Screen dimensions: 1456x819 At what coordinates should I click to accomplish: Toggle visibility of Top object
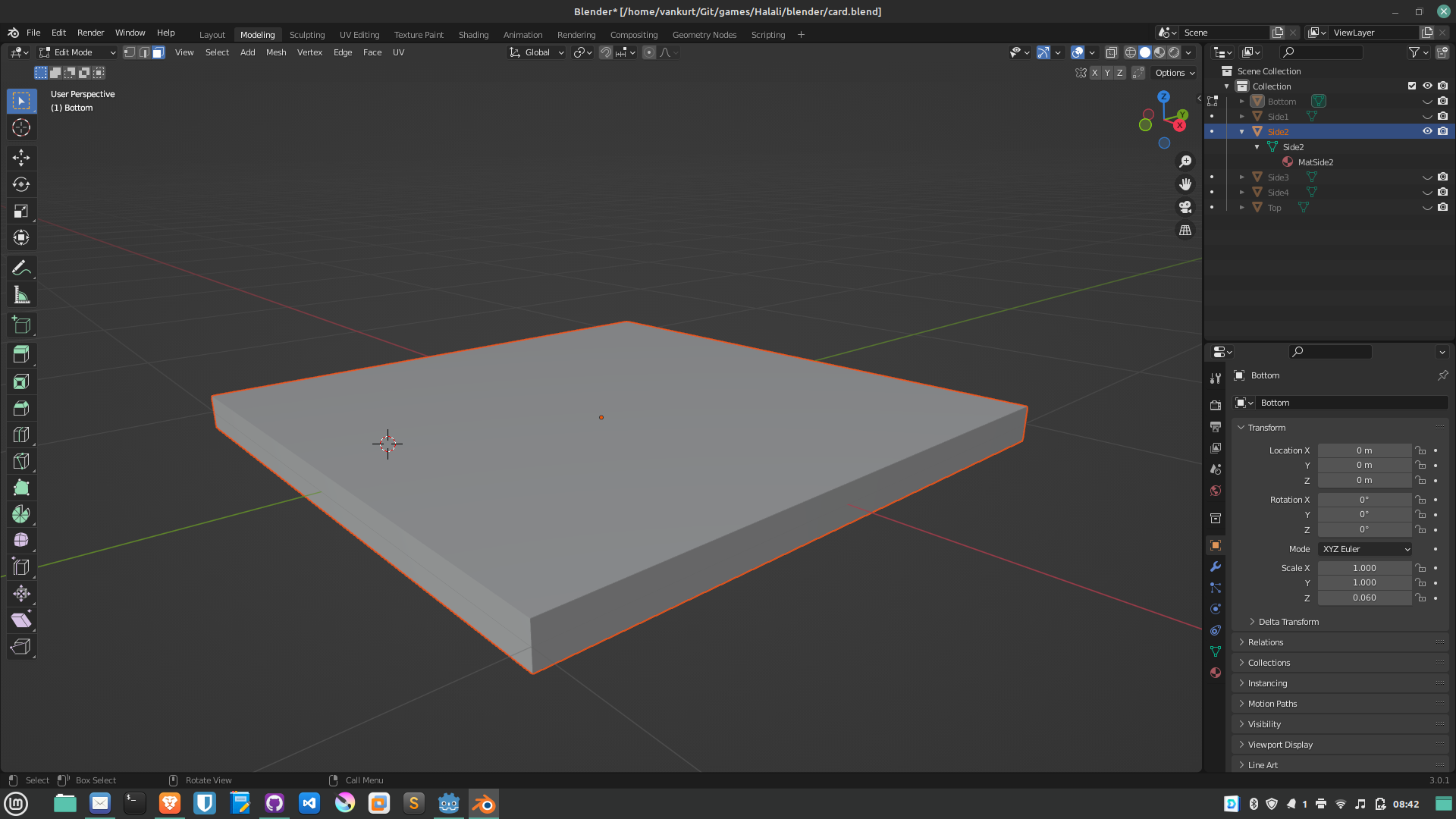(1427, 207)
